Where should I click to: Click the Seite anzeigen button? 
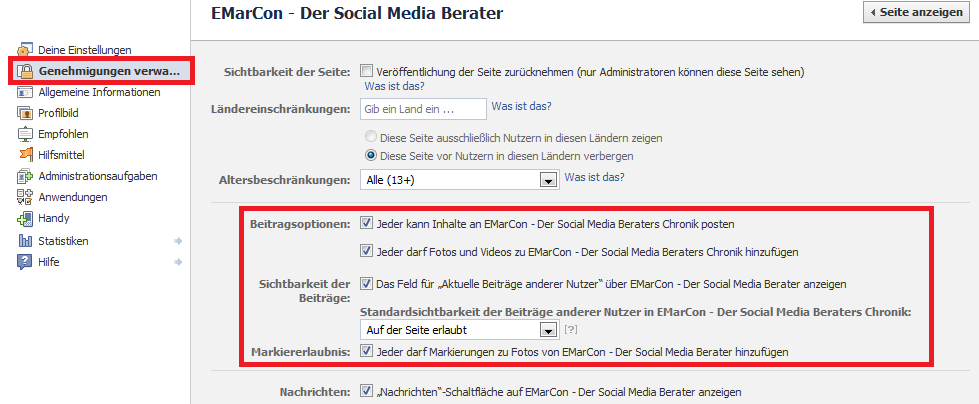click(x=917, y=12)
